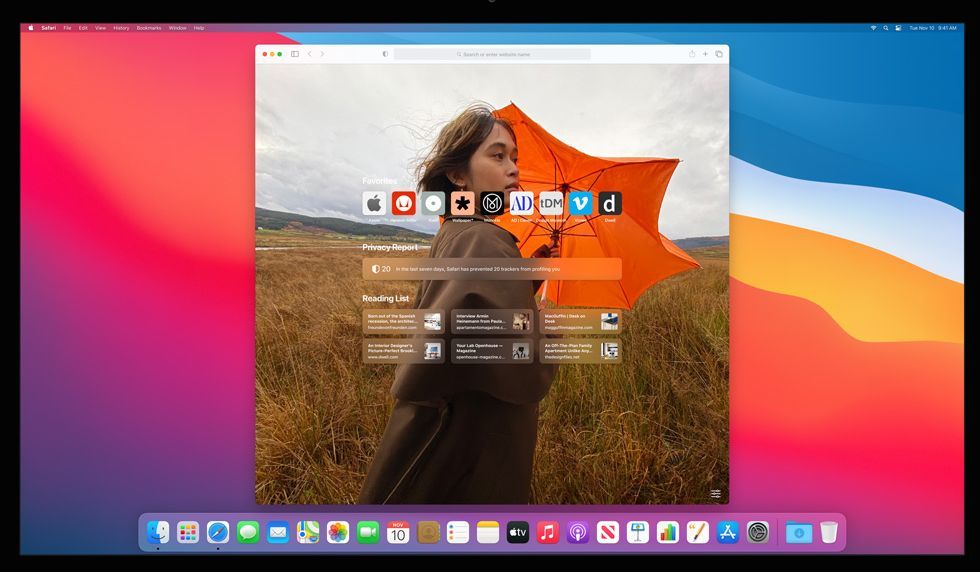980x572 pixels.
Task: Launch Apple TV from the Dock
Action: click(x=518, y=533)
